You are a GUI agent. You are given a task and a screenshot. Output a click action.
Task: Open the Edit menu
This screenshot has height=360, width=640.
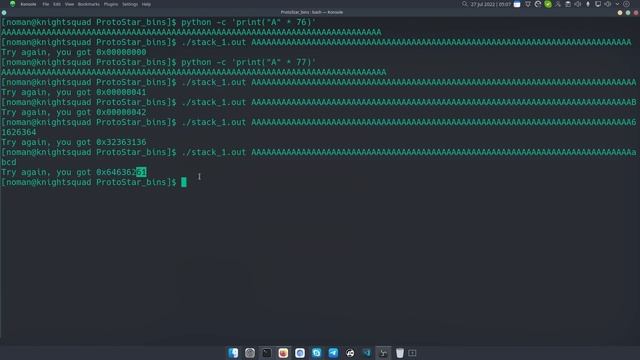tap(57, 4)
